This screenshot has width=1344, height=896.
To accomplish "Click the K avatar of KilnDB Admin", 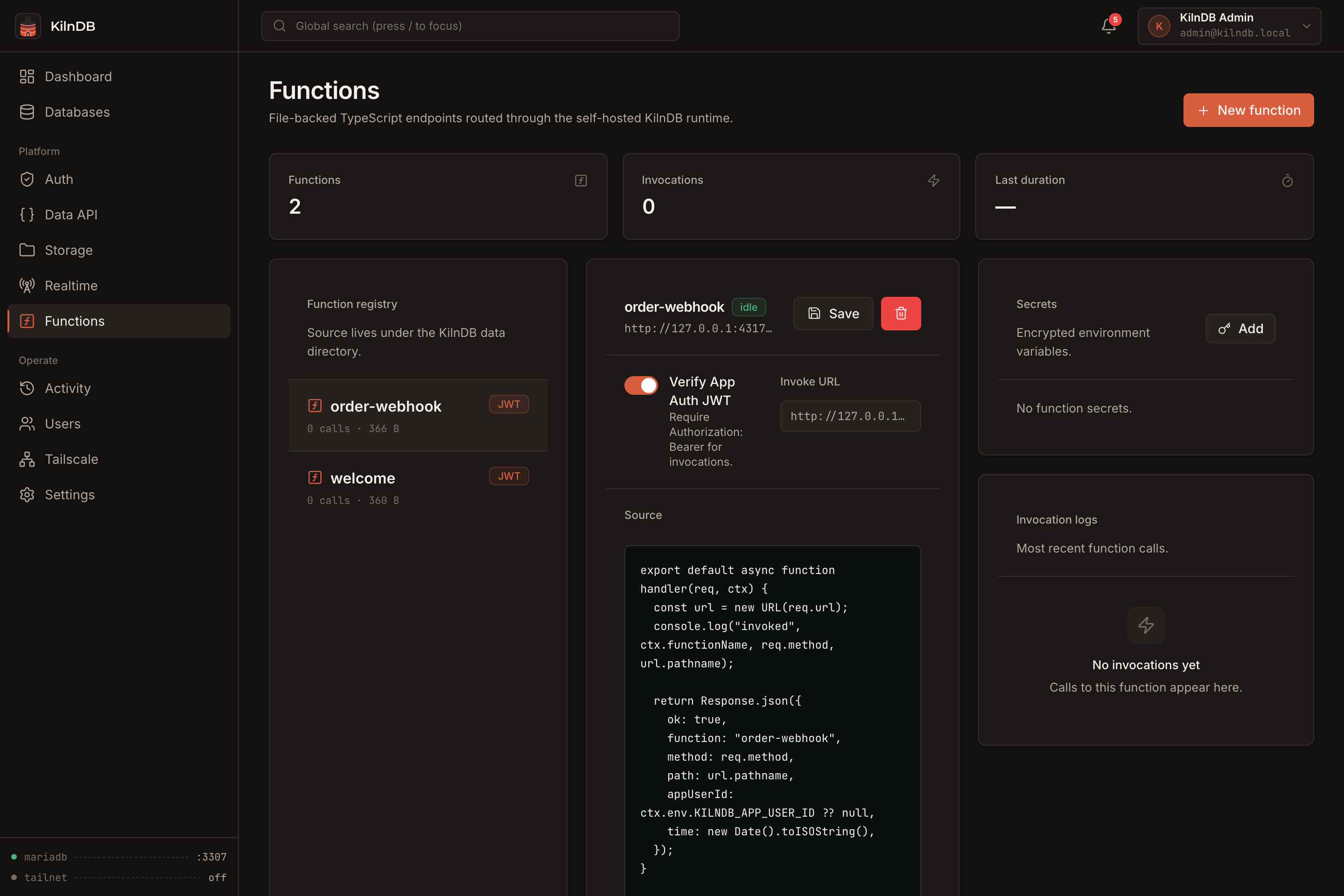I will click(1159, 26).
